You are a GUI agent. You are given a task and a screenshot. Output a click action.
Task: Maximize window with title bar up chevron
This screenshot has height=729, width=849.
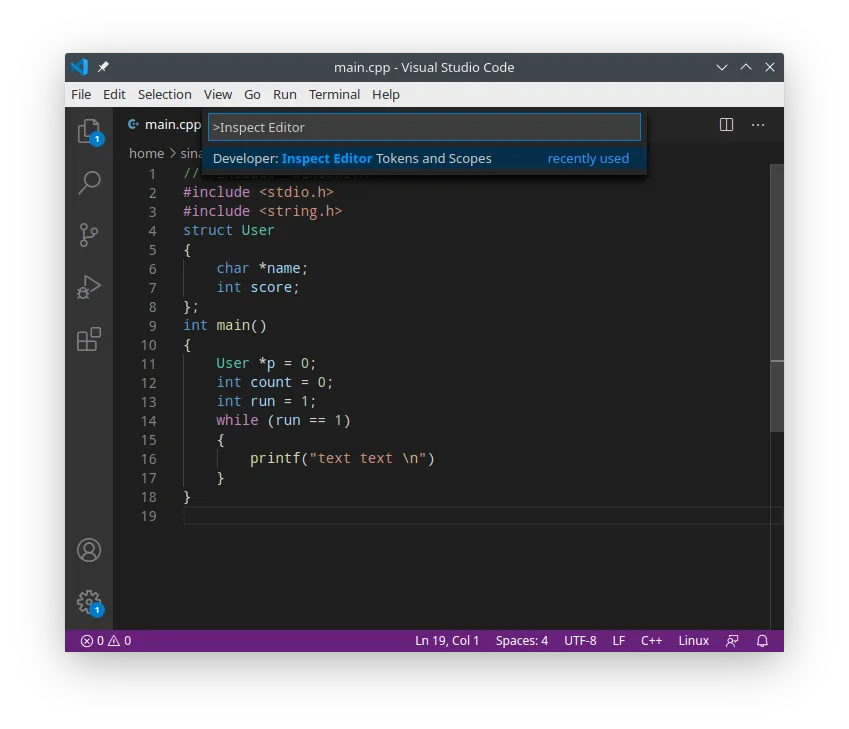tap(746, 67)
